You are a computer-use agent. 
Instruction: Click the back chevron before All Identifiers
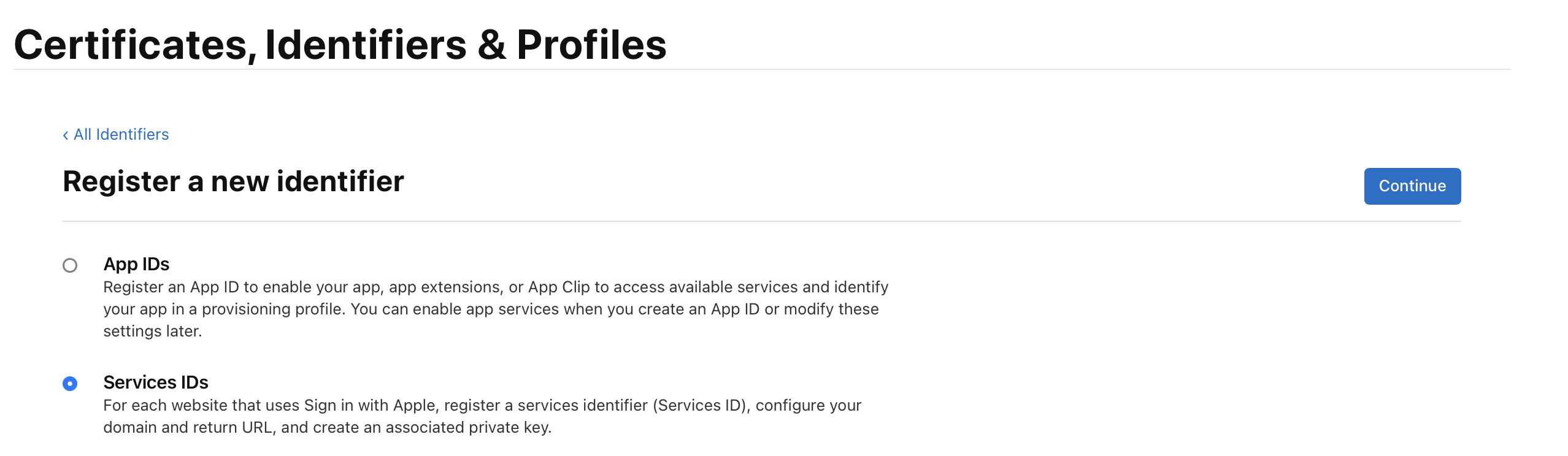tap(66, 134)
